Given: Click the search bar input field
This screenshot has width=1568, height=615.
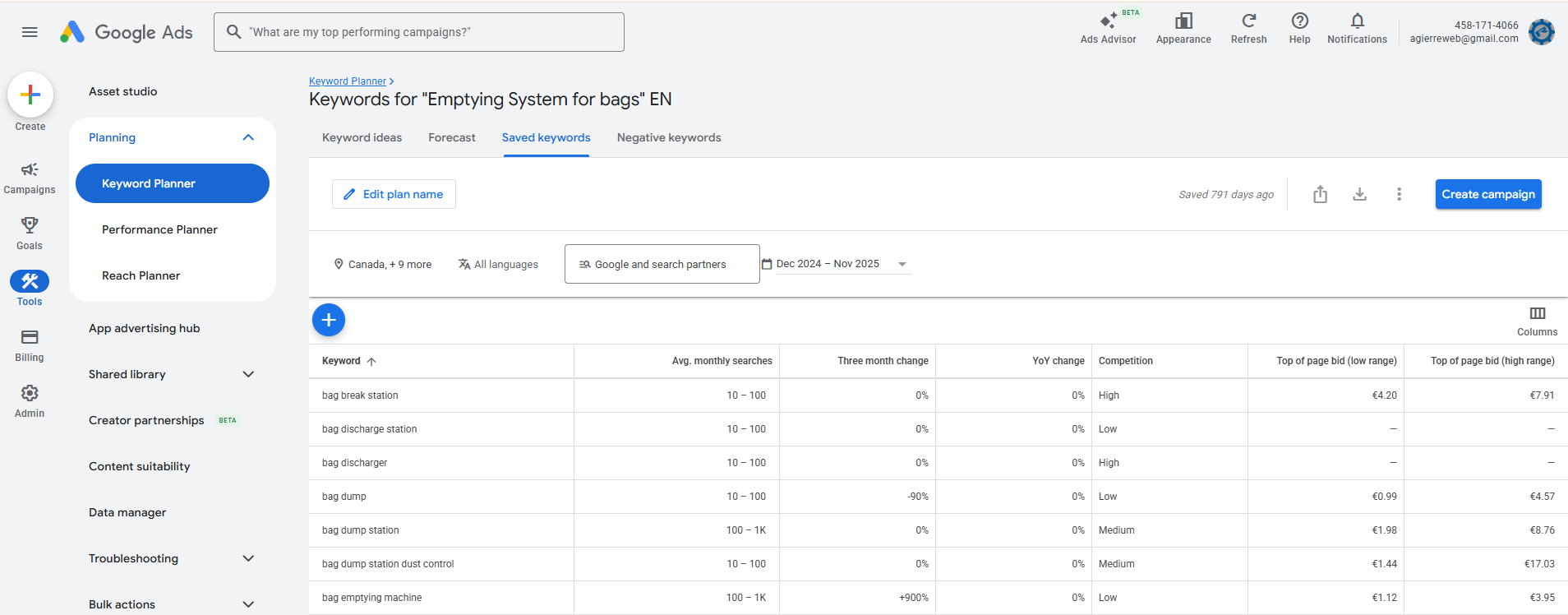Looking at the screenshot, I should click(427, 32).
